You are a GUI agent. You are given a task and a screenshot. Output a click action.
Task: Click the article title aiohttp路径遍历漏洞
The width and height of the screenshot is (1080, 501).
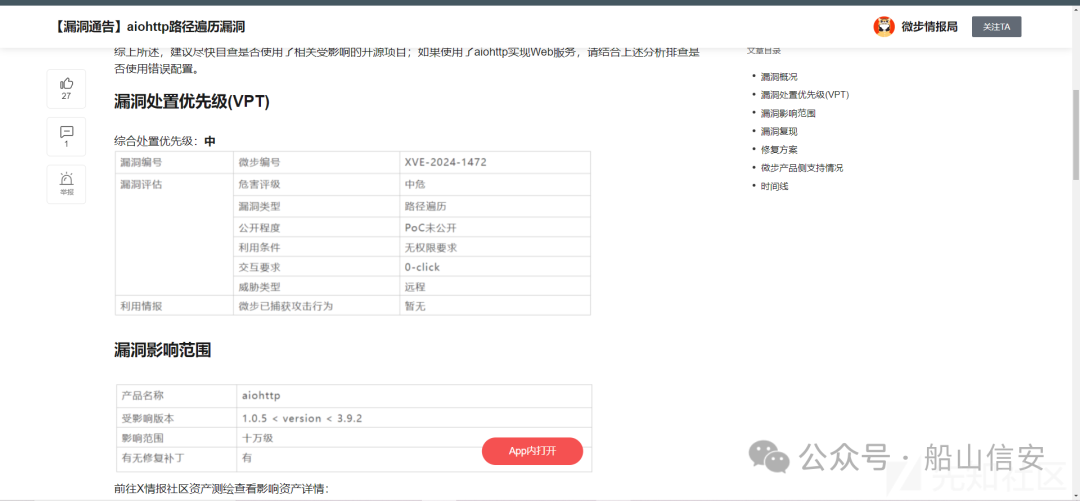pos(148,27)
